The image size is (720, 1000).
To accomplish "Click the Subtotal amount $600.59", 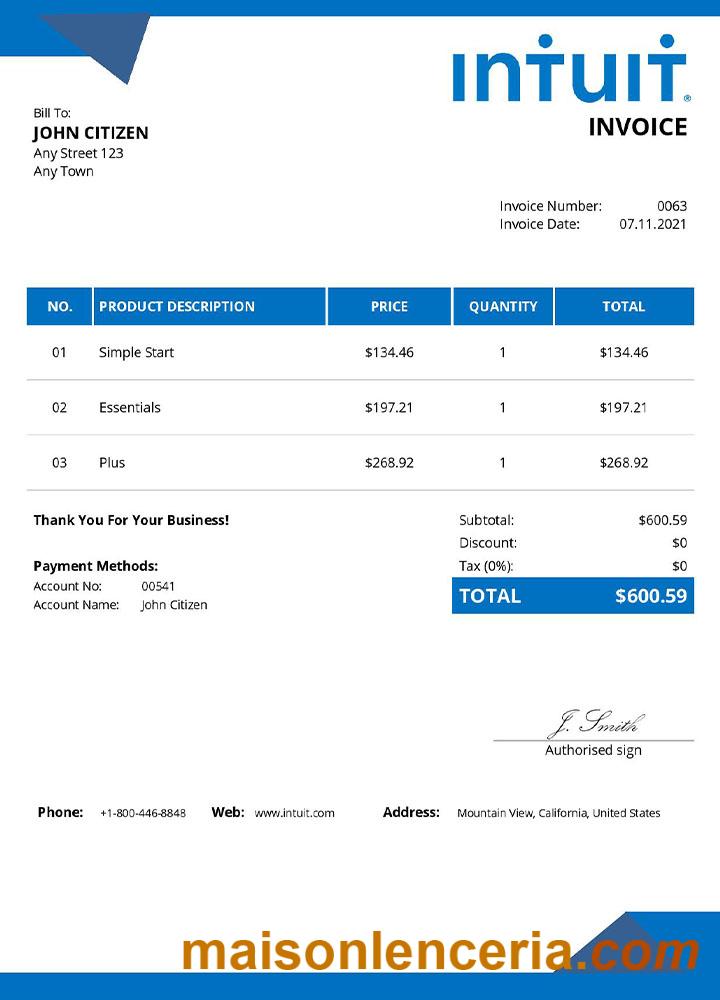I will pyautogui.click(x=662, y=520).
